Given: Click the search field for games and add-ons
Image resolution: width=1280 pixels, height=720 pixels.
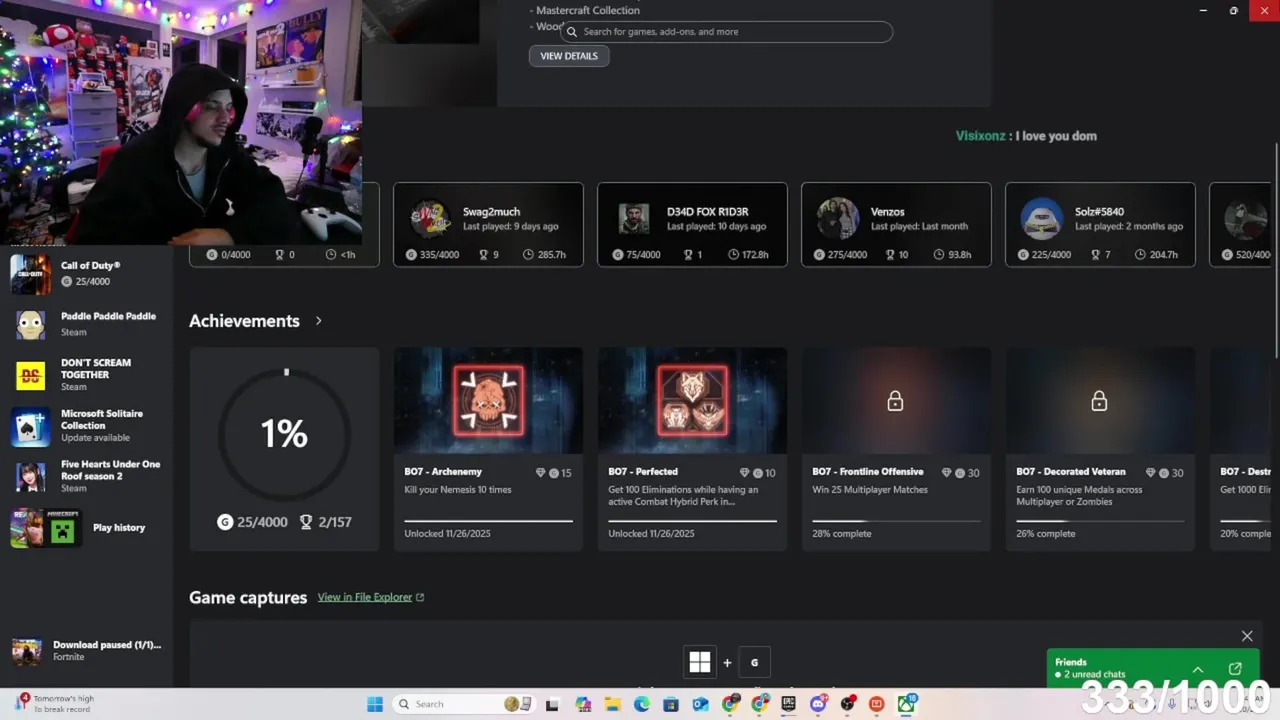Looking at the screenshot, I should (726, 32).
